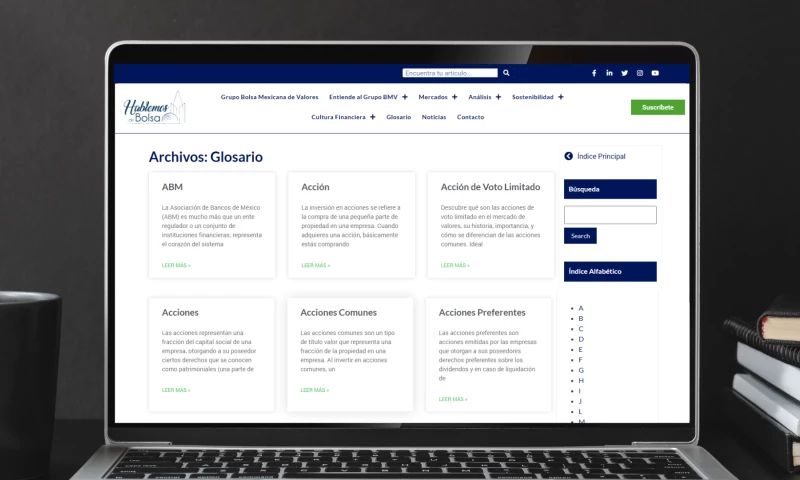Viewport: 800px width, 480px height.
Task: Select letter E in alphabetical index
Action: click(x=580, y=349)
